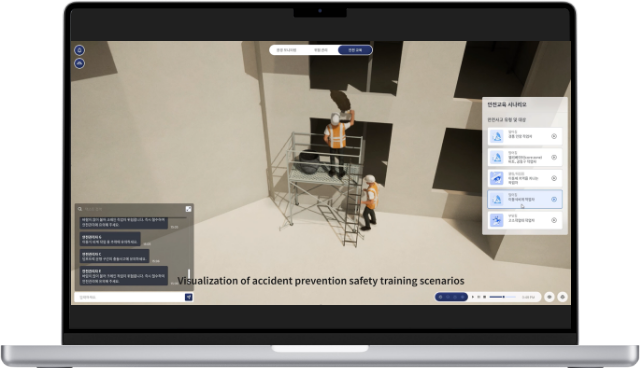Click the top round notification icon
This screenshot has width=640, height=368.
(80, 50)
